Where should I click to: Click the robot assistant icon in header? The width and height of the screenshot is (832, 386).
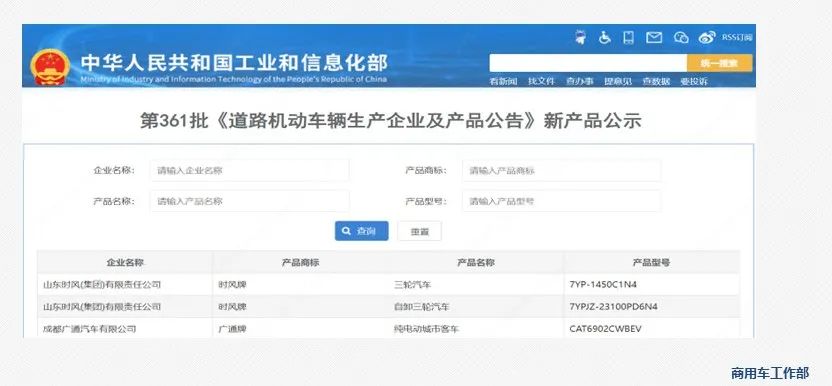point(581,37)
